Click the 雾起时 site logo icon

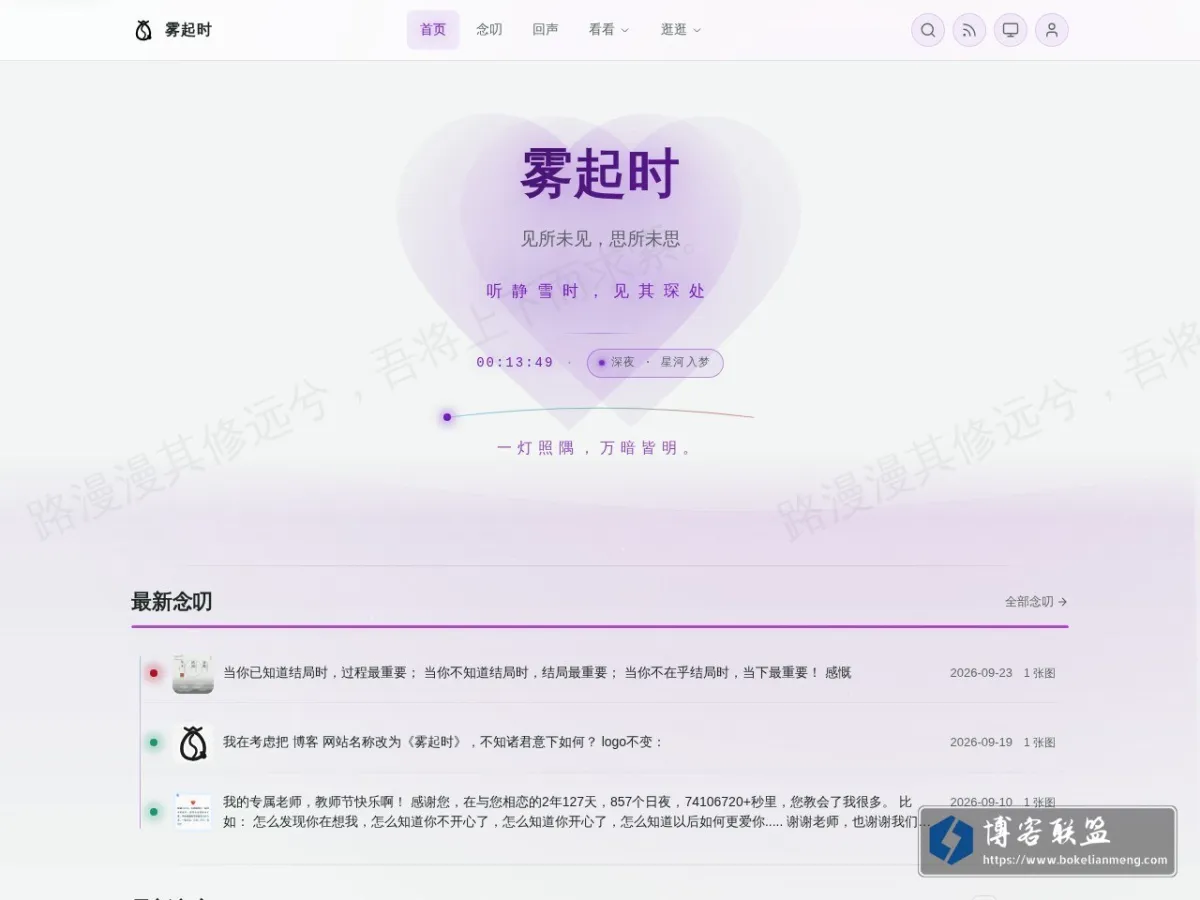[x=143, y=30]
